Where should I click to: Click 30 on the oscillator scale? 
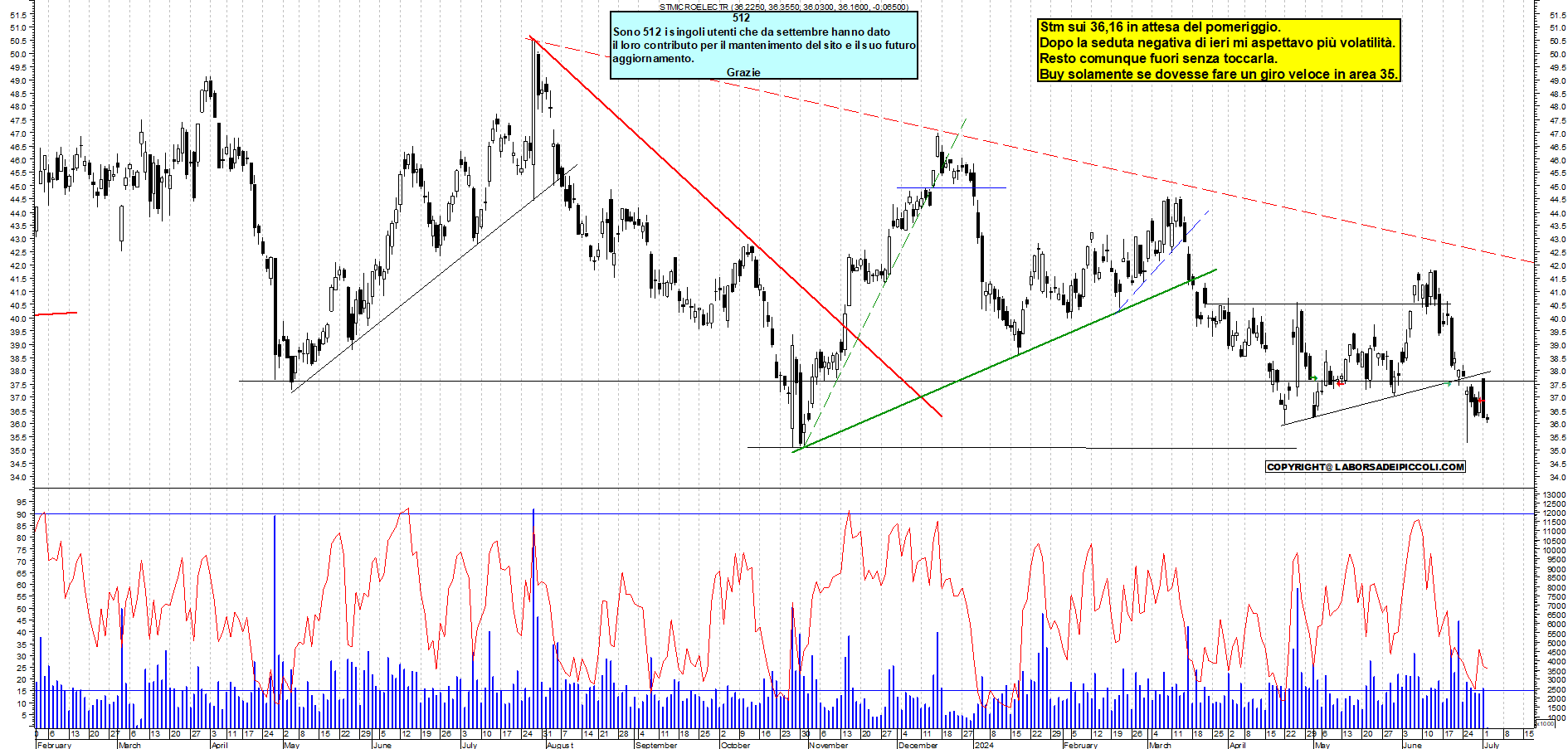point(22,655)
